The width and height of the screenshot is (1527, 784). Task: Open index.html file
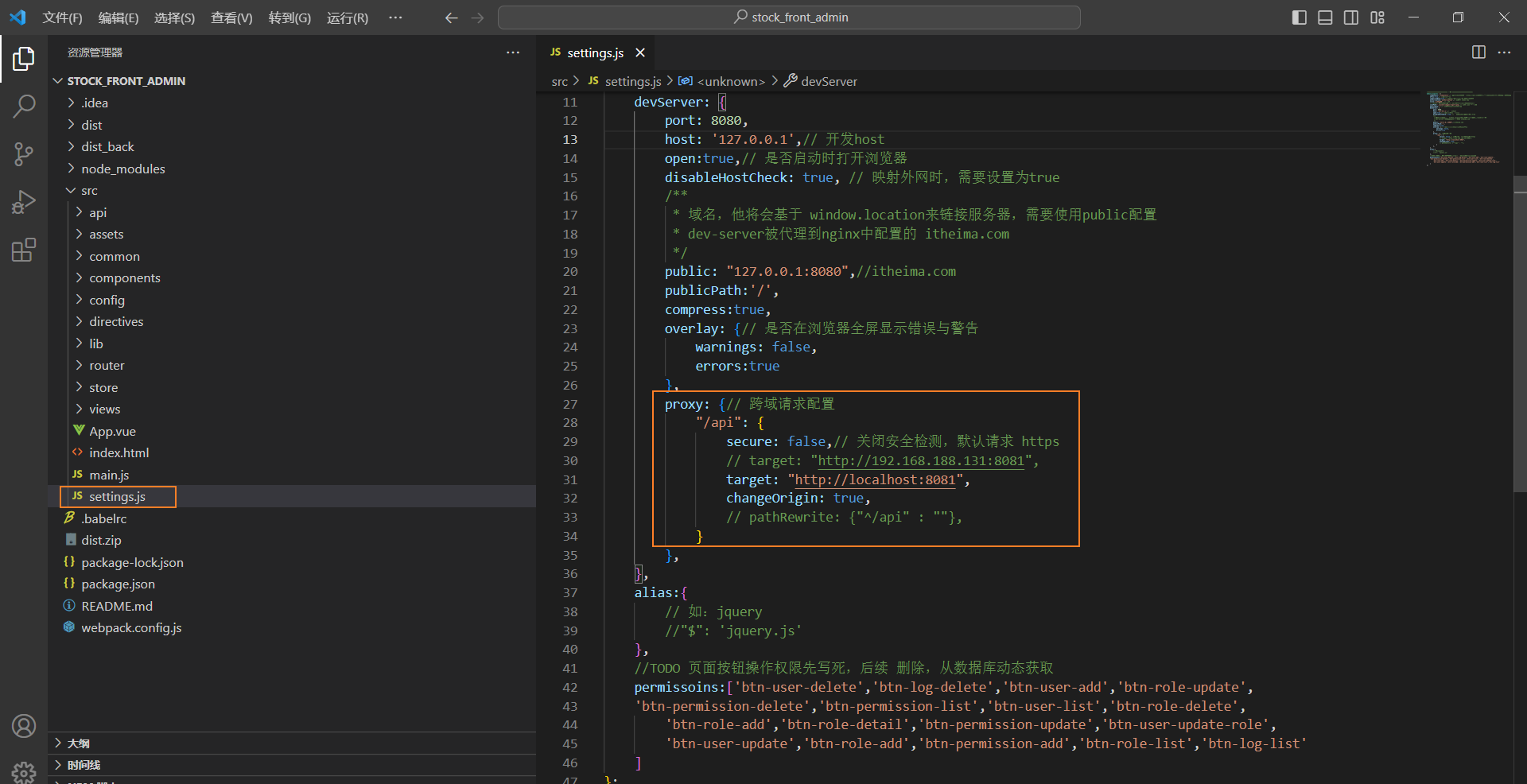[292, 452]
